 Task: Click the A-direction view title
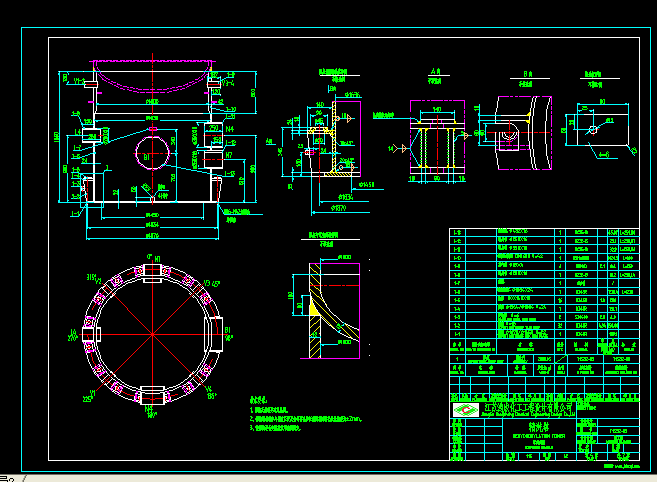(436, 72)
